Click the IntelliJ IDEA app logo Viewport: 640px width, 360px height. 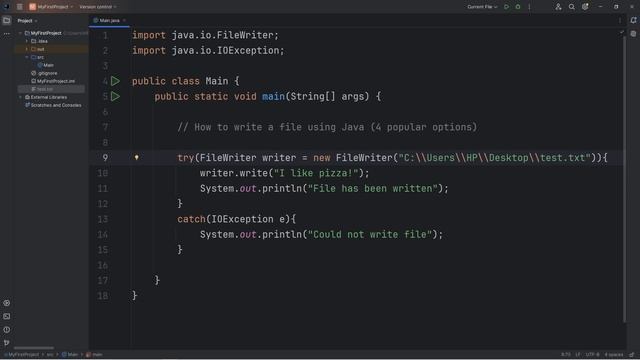pyautogui.click(x=7, y=7)
